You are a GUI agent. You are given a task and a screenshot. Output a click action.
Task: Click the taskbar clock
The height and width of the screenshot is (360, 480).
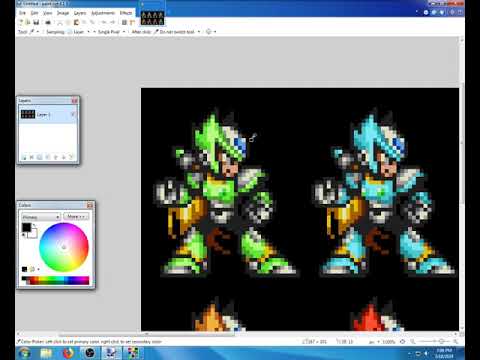(x=444, y=353)
